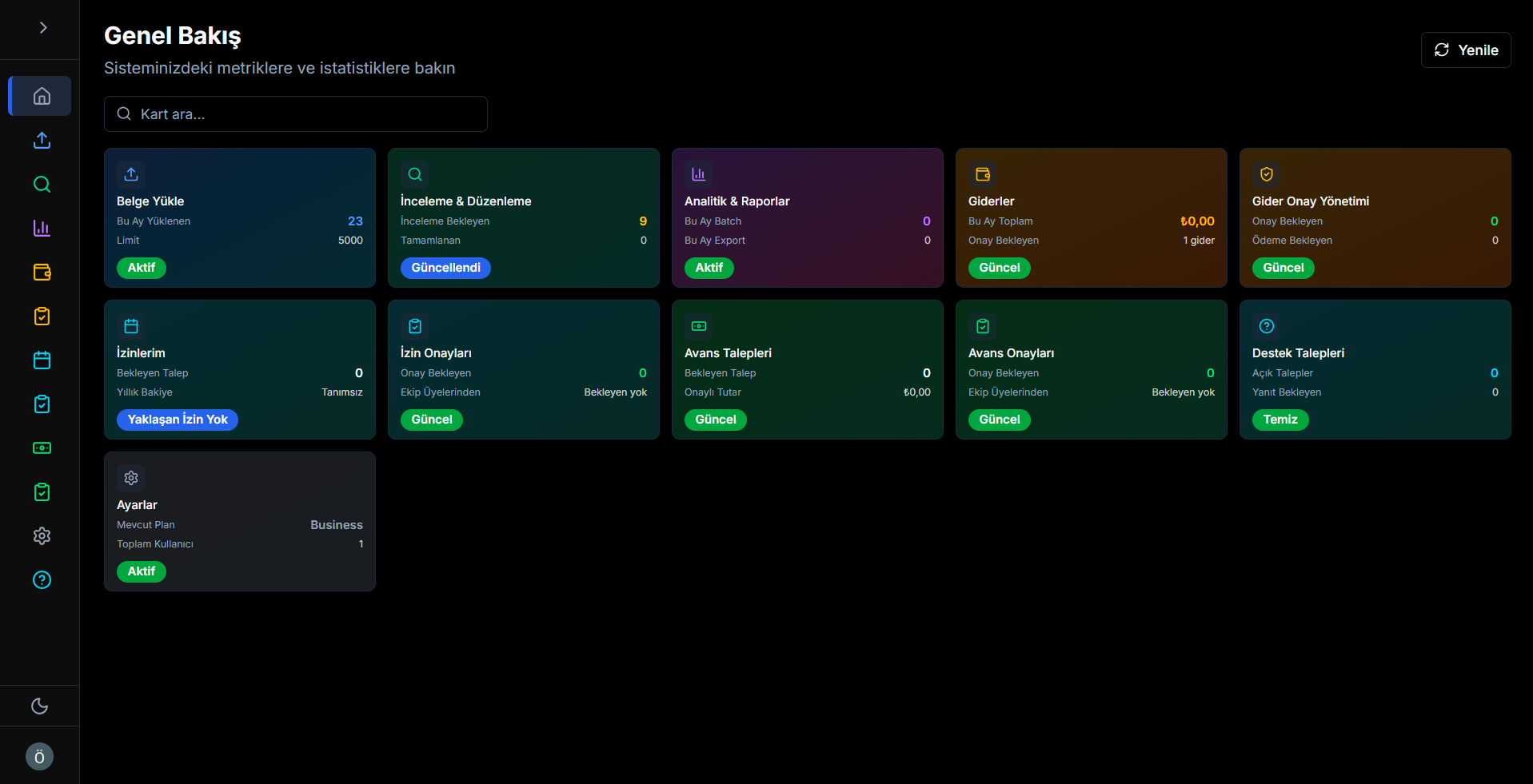Open the Belge Yükle card
Viewport: 1533px width, 784px height.
(x=240, y=217)
